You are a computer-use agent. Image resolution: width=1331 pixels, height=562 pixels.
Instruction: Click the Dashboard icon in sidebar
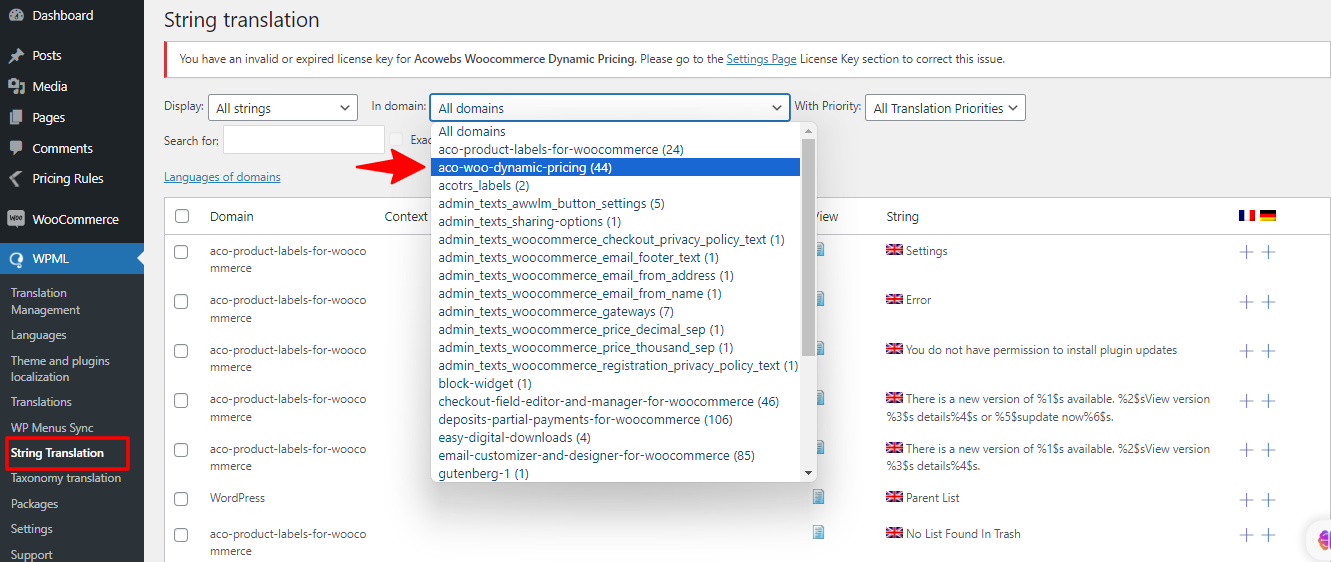(x=16, y=15)
